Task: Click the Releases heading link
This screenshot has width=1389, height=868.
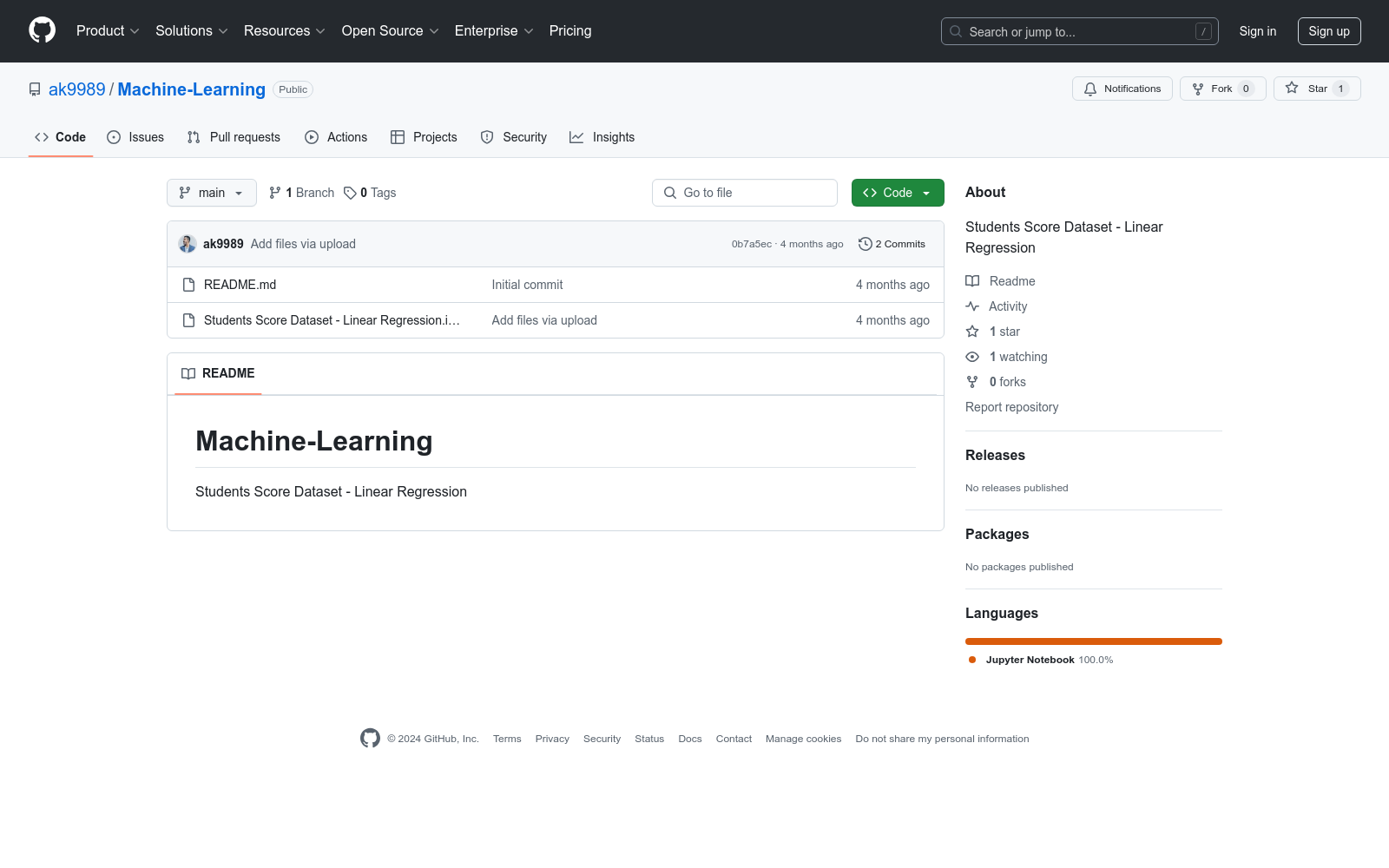Action: 995,455
